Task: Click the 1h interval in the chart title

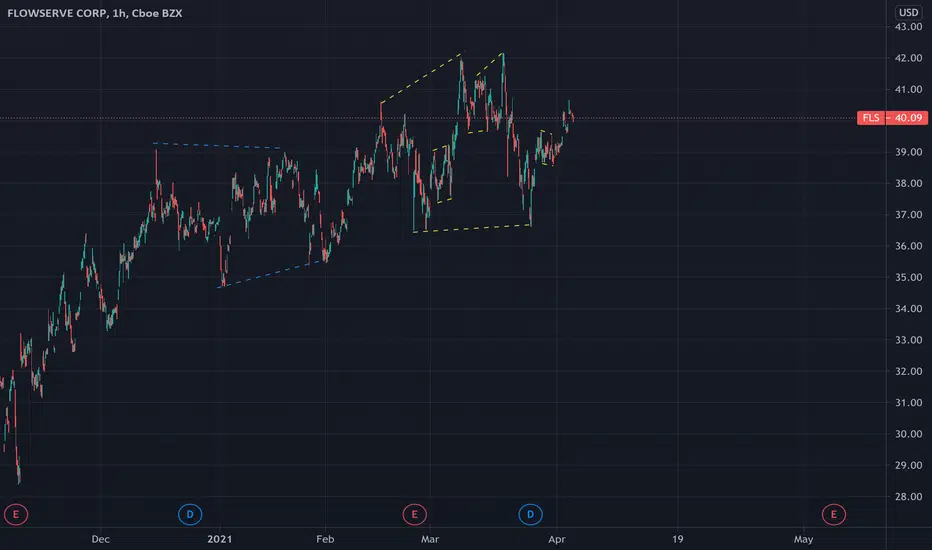Action: [x=119, y=13]
